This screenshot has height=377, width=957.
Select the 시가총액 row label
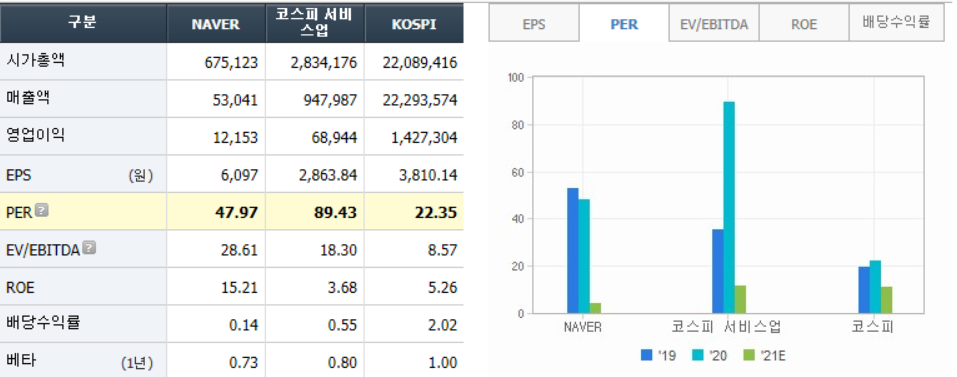[x=35, y=61]
